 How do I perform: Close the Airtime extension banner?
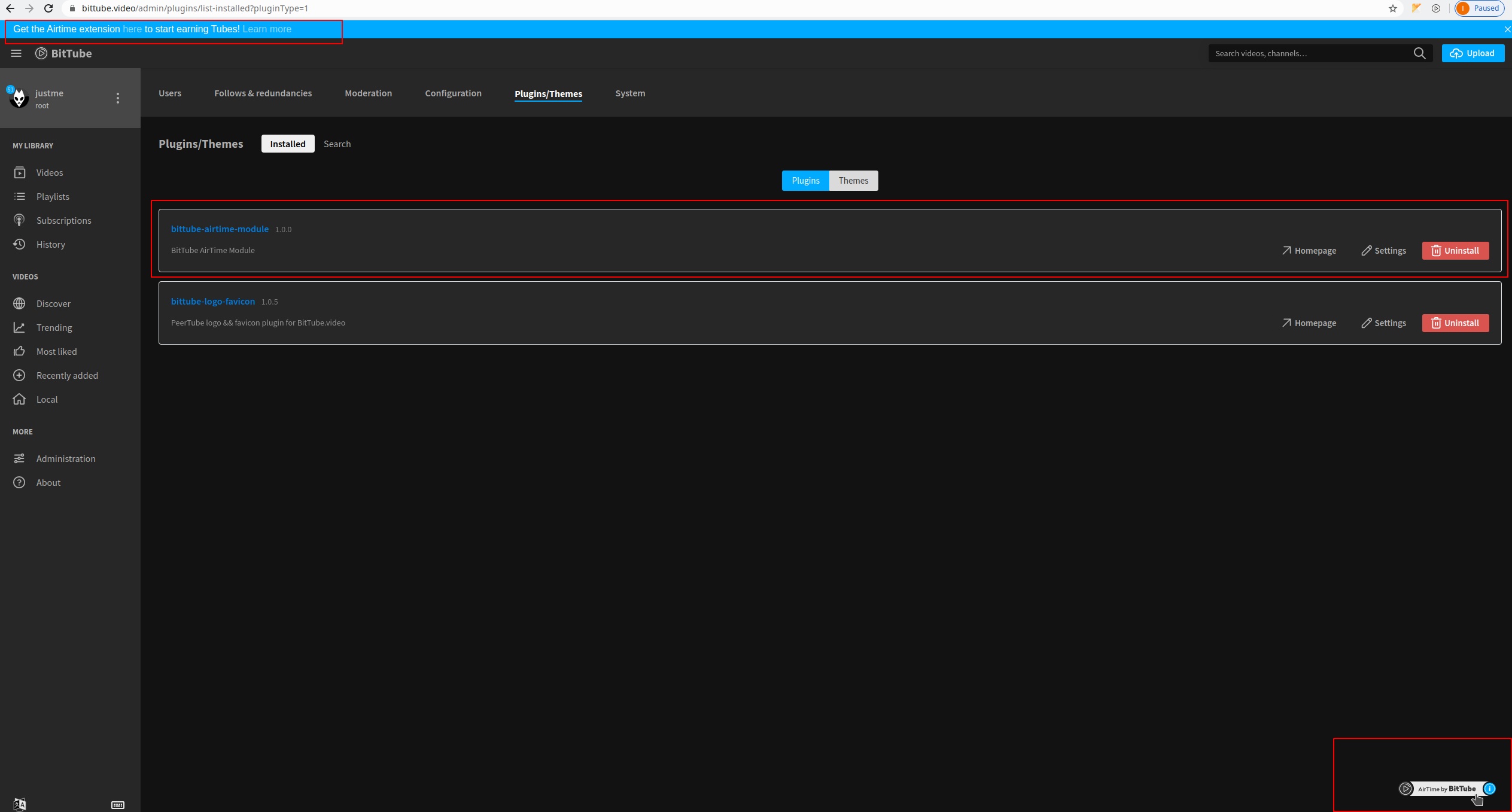pos(1507,29)
